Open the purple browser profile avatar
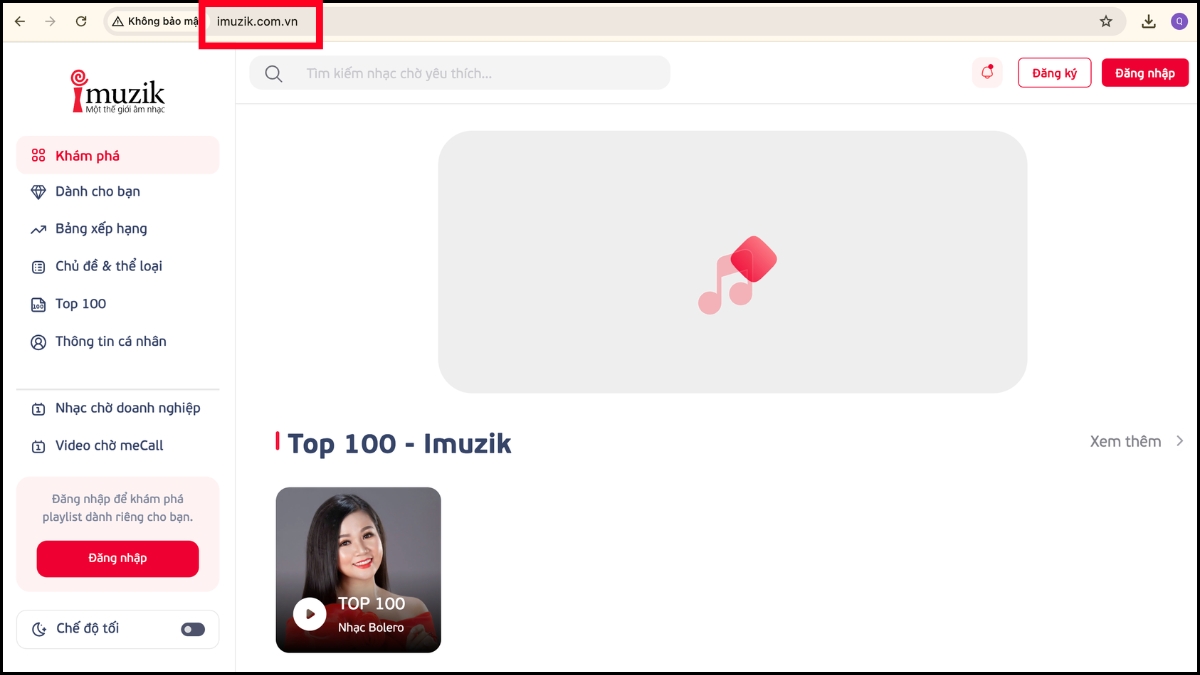Screen dimensions: 1200x675 pos(1179,21)
